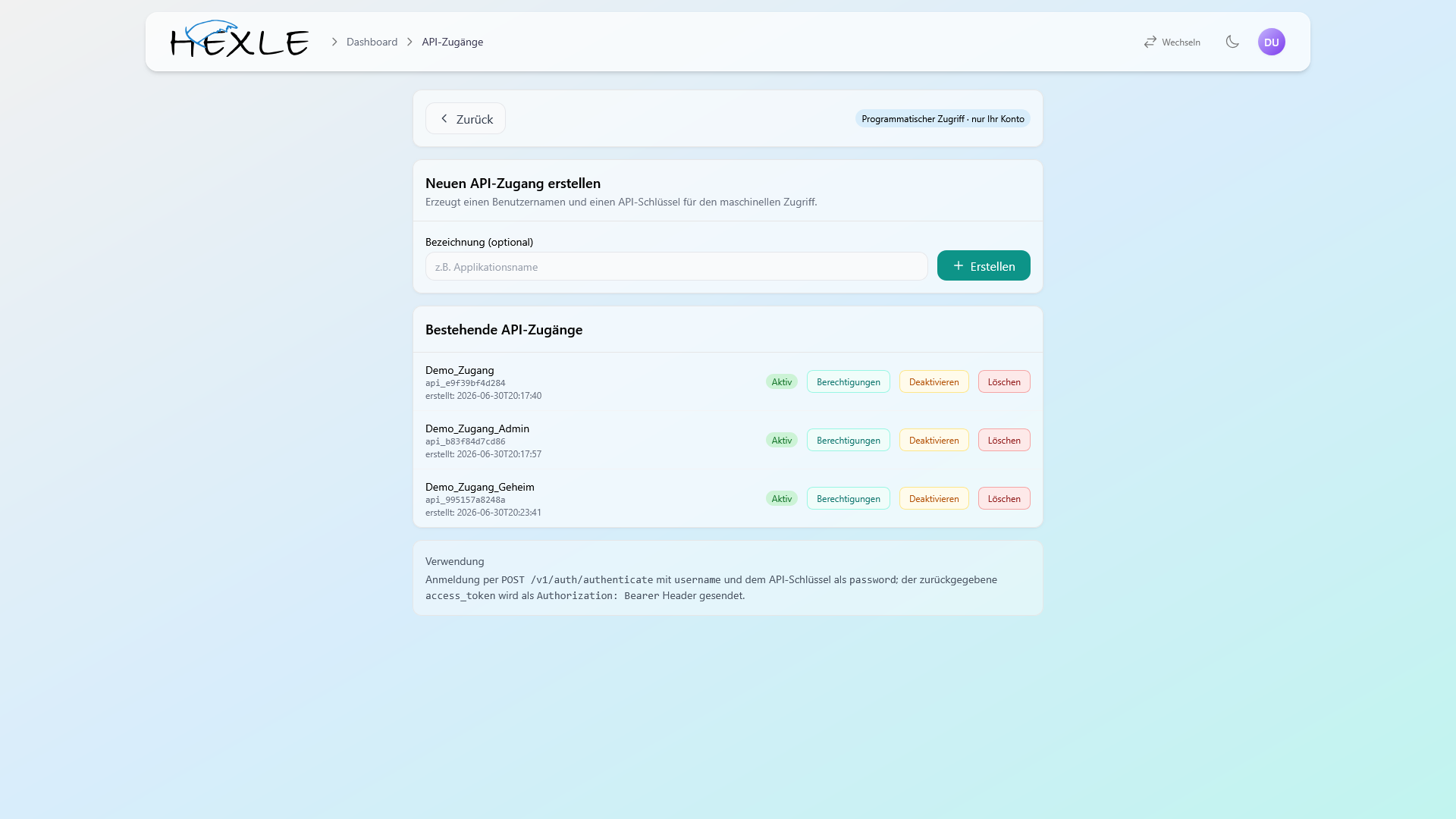The image size is (1456, 819).
Task: Delete the Demo_Zugang access
Action: 1004,381
